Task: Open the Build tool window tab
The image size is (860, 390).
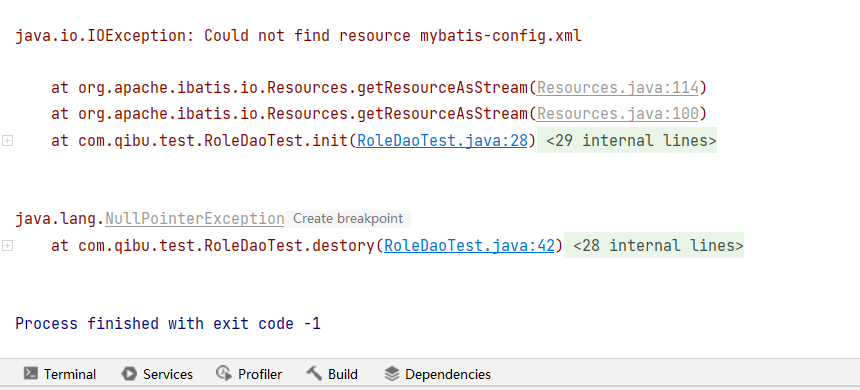Action: (332, 374)
